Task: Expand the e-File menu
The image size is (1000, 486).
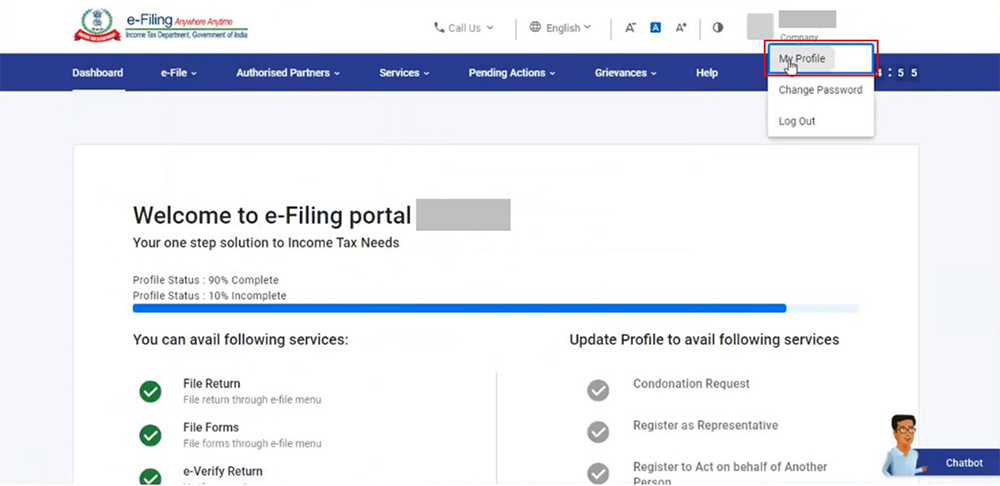Action: point(178,73)
